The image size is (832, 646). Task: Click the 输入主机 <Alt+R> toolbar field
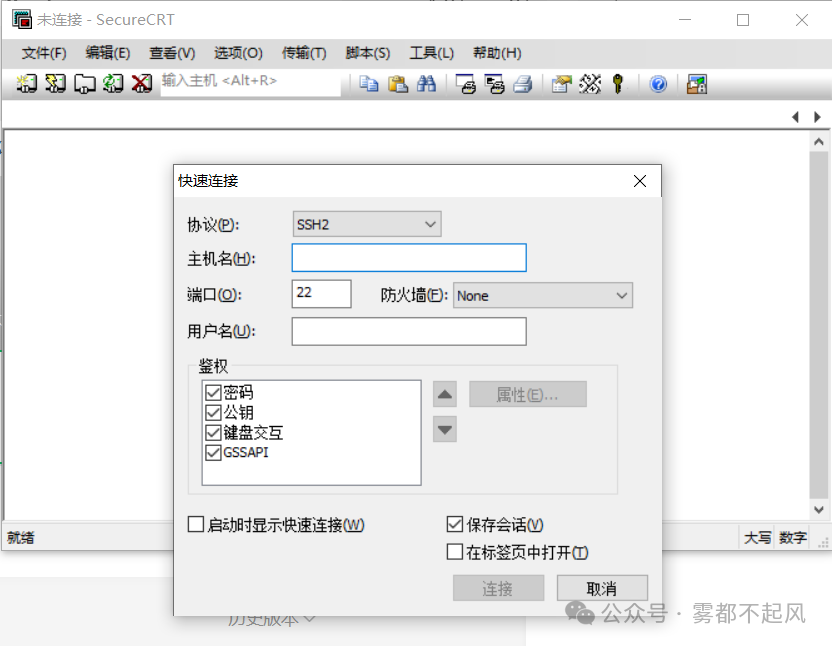coord(250,84)
